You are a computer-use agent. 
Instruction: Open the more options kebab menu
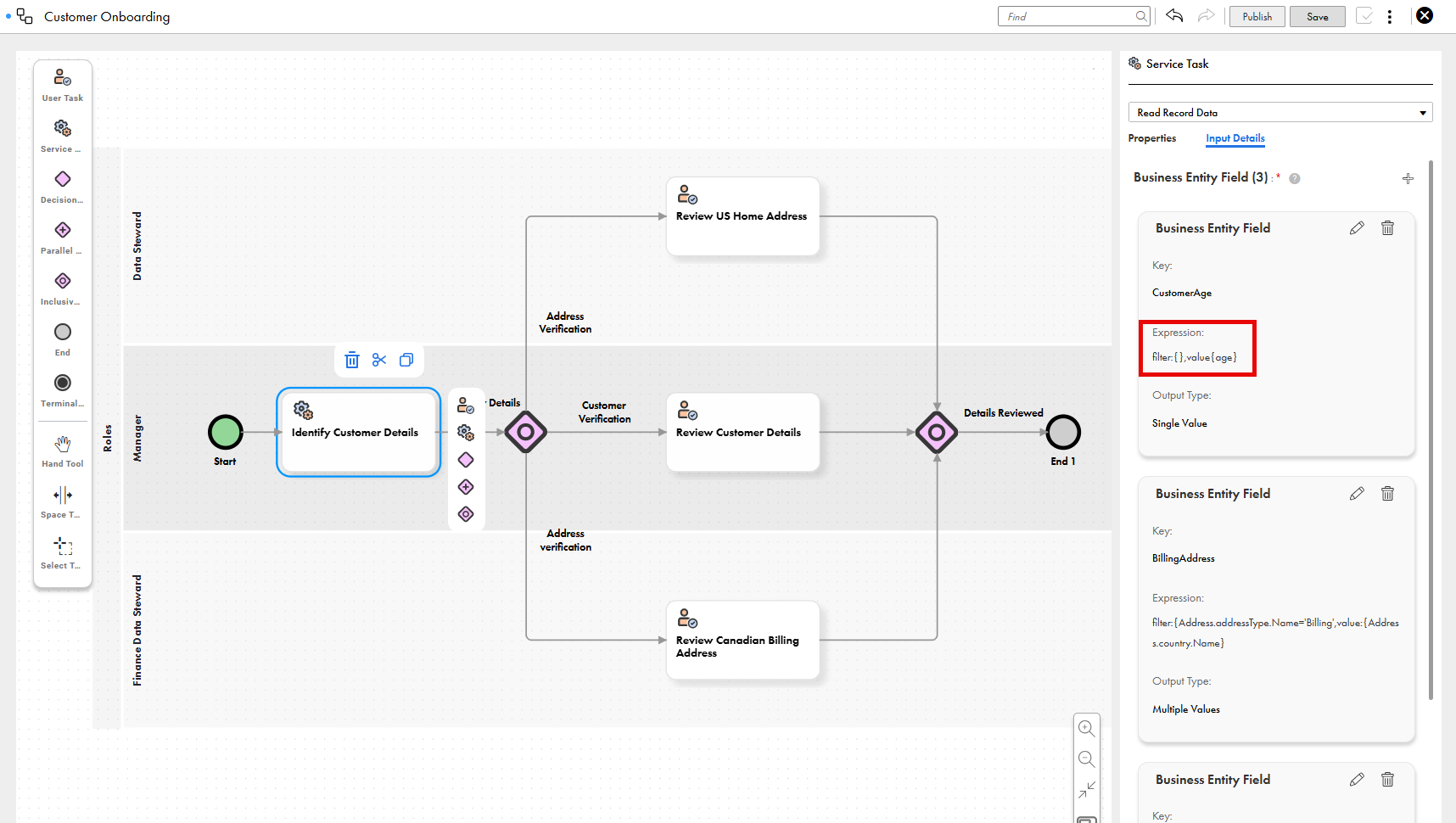click(x=1390, y=17)
